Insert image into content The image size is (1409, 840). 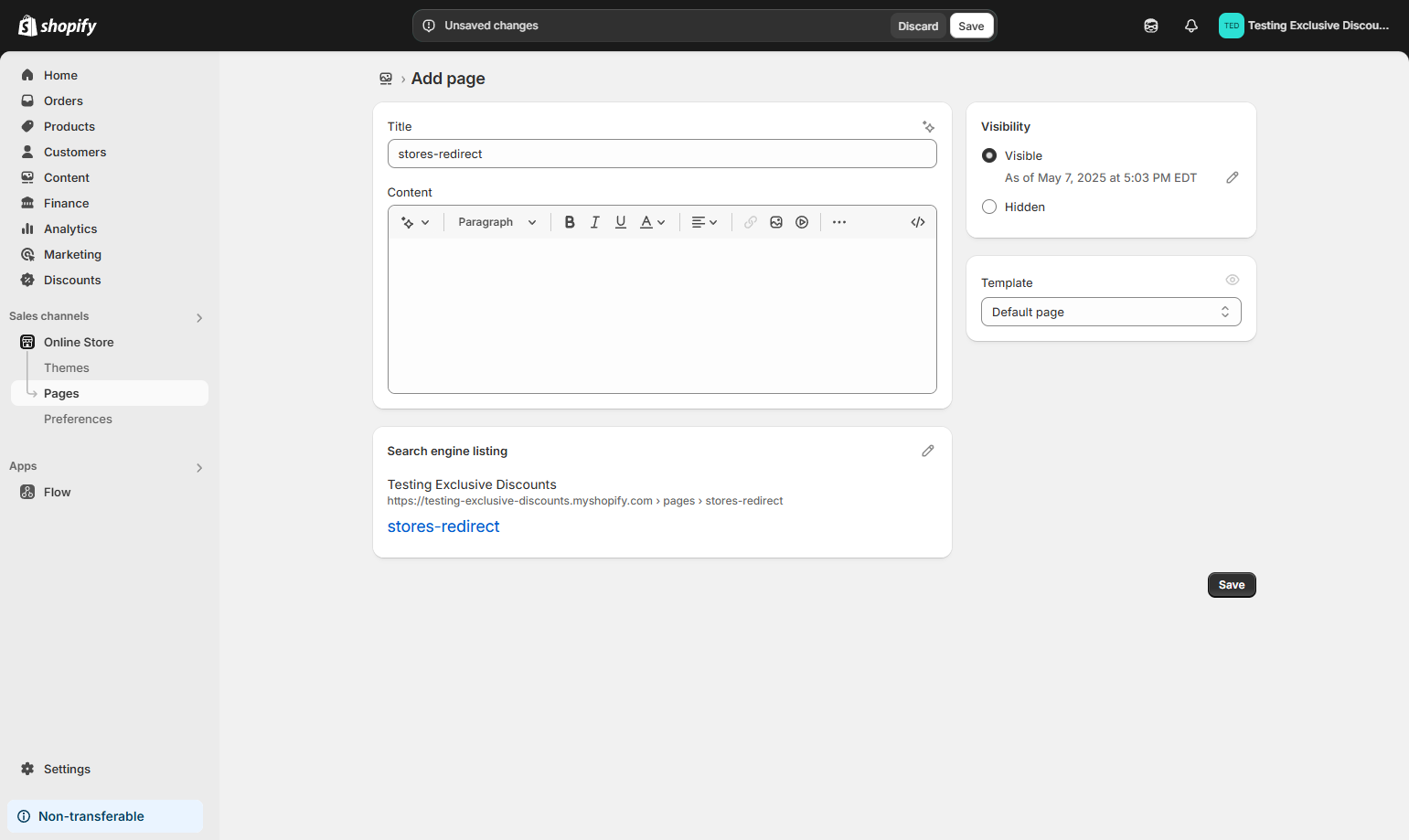(x=776, y=222)
